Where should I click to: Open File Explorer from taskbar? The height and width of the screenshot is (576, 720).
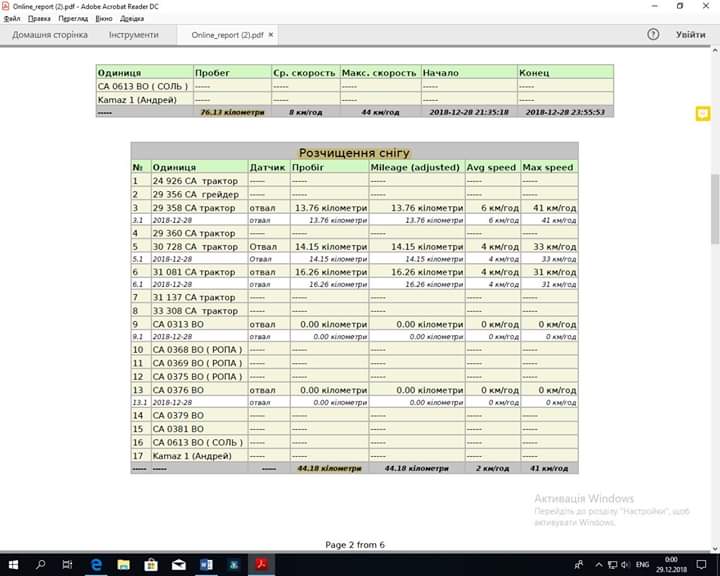(x=124, y=565)
